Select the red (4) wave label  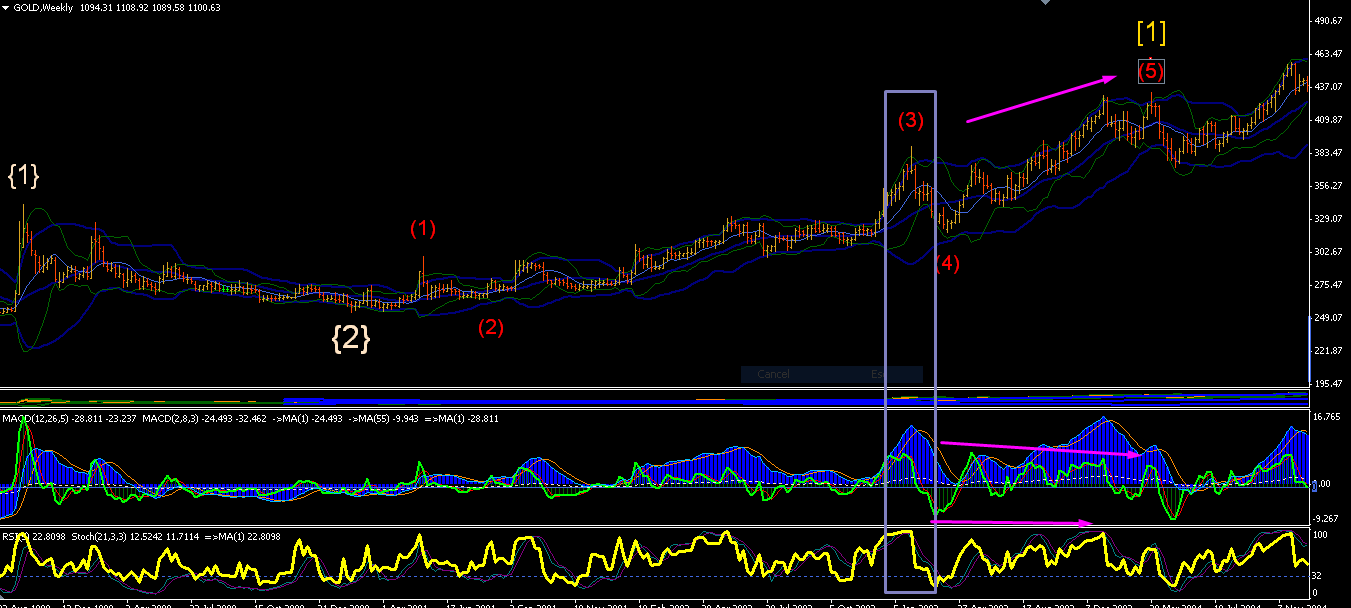click(947, 264)
